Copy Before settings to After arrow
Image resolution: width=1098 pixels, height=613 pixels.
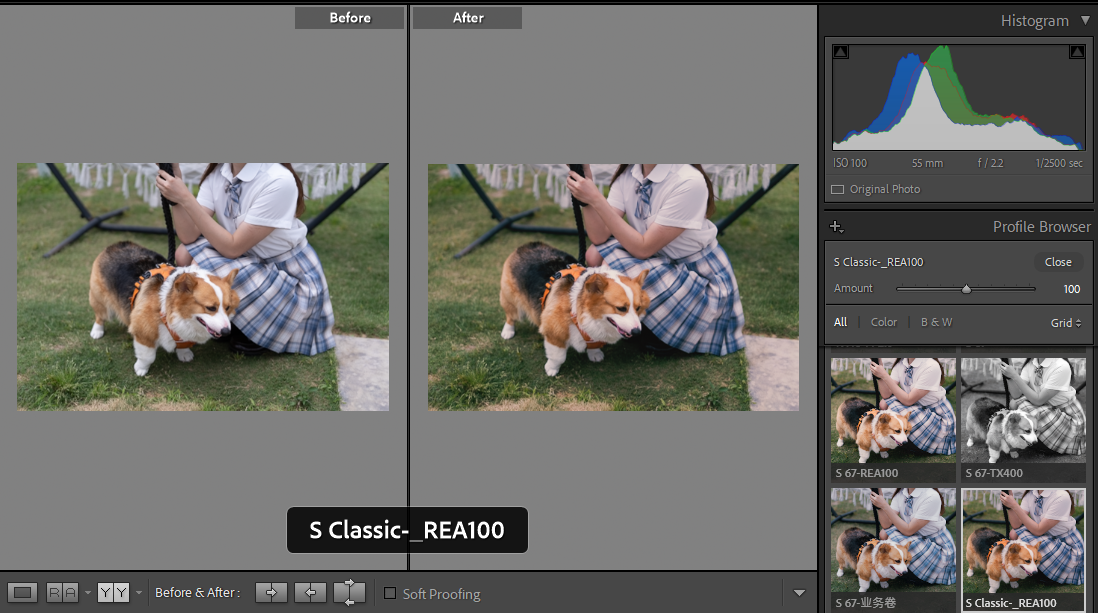tap(271, 593)
